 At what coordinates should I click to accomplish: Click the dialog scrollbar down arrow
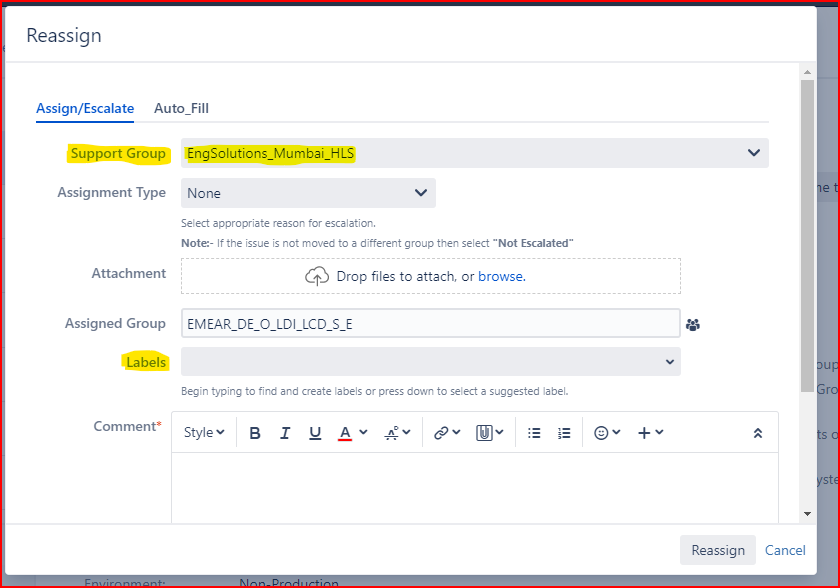click(807, 514)
